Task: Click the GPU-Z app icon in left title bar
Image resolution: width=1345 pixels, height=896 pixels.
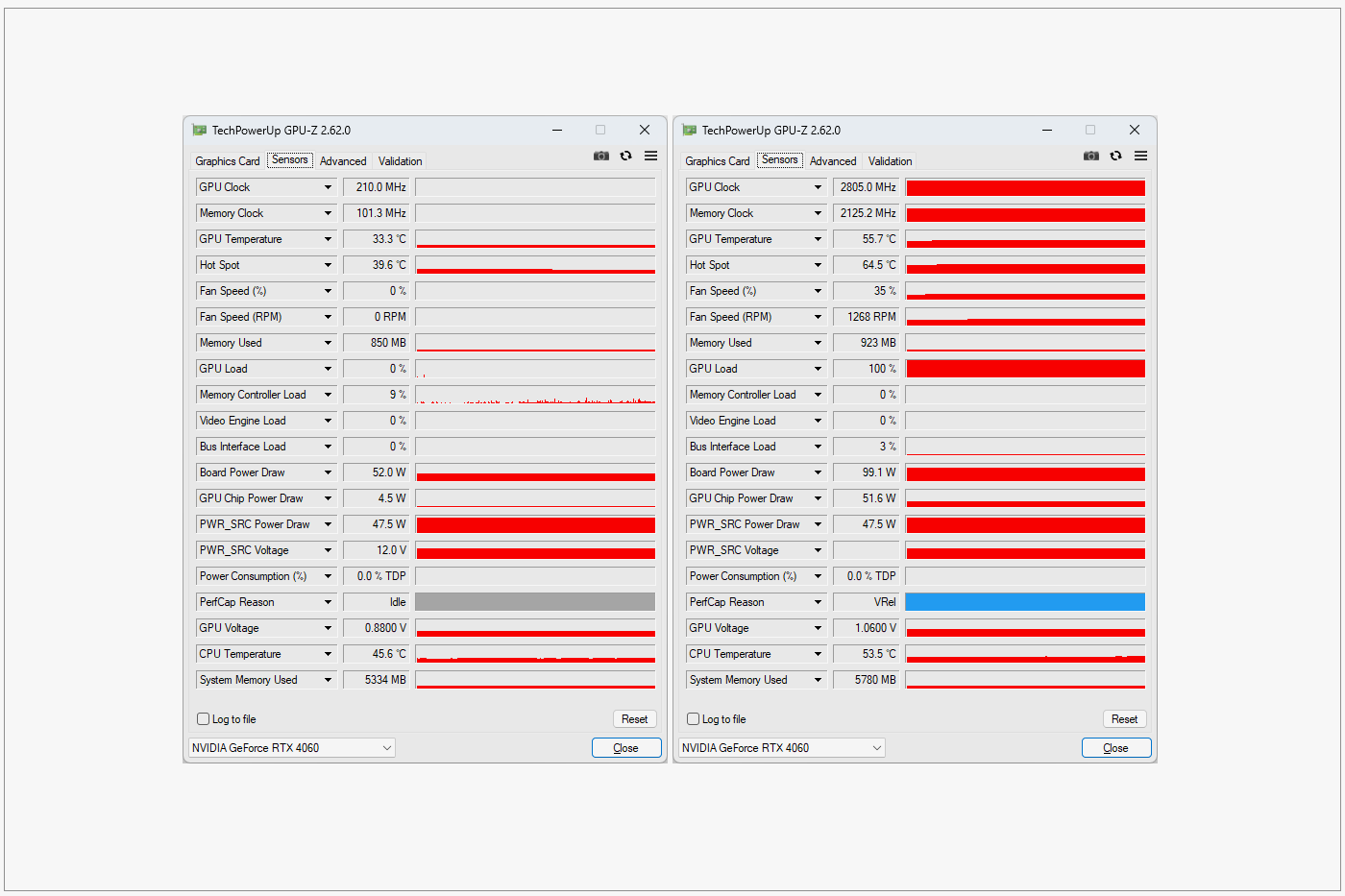Action: point(200,131)
